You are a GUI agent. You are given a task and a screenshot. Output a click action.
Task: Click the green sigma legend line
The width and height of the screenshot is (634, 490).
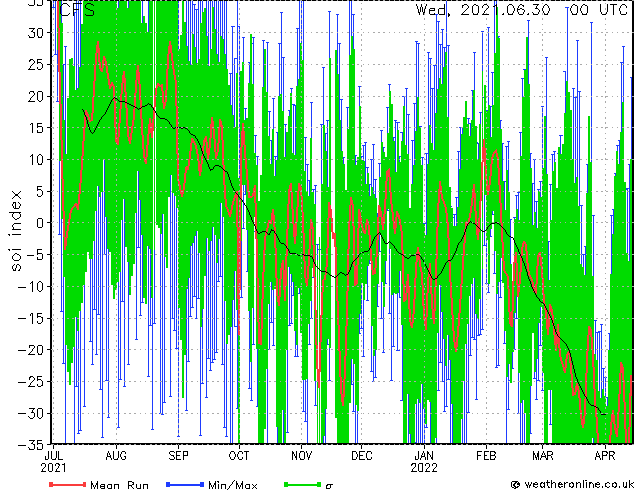(302, 484)
